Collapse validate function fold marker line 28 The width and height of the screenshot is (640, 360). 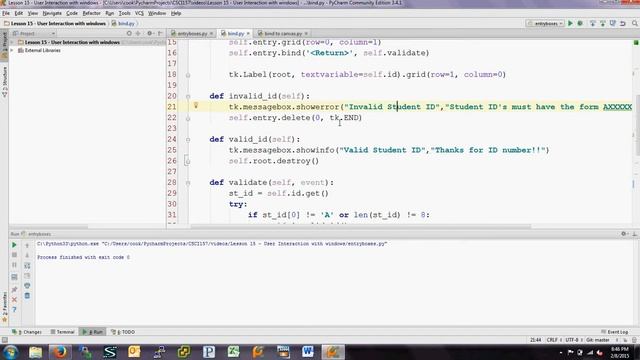point(188,183)
